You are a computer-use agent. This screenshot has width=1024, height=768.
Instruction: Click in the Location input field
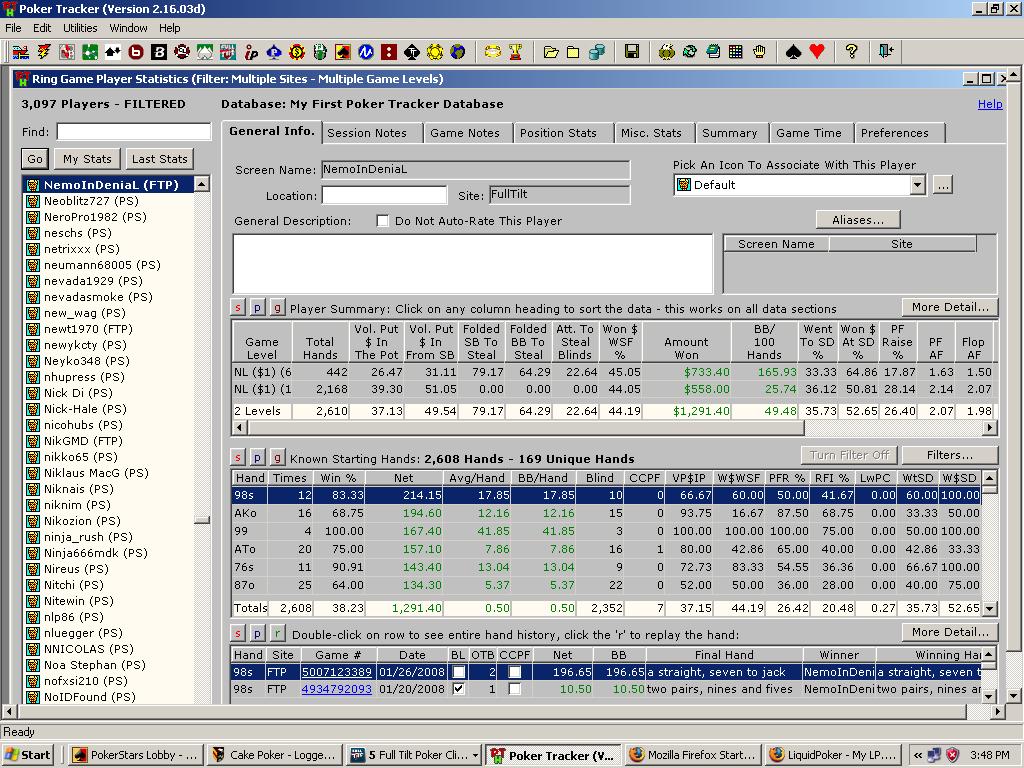[x=384, y=195]
